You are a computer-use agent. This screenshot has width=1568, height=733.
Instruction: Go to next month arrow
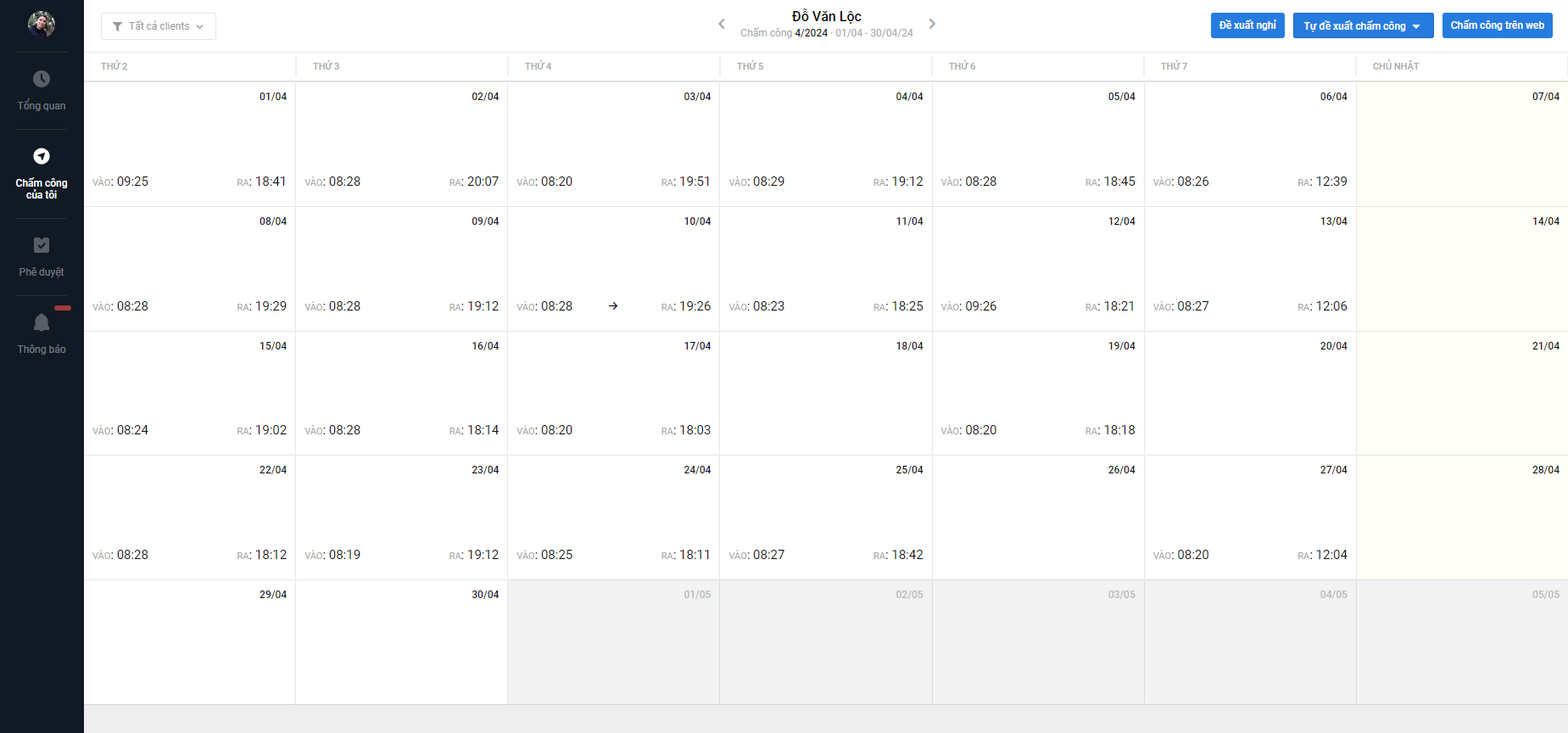point(932,24)
